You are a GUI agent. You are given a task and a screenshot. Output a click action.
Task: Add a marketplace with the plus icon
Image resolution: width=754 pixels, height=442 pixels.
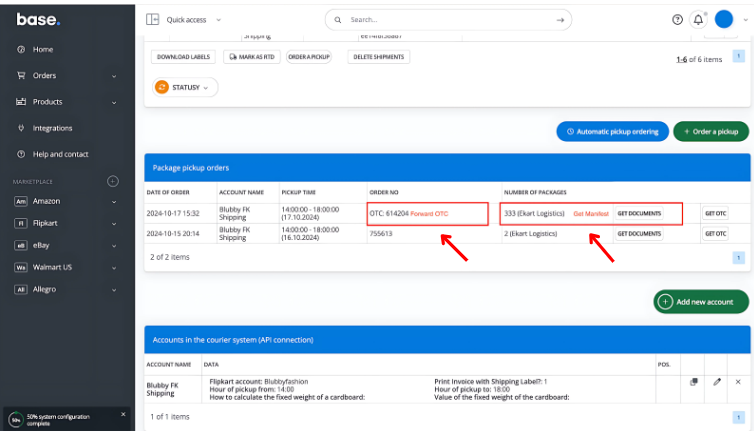pyautogui.click(x=113, y=181)
